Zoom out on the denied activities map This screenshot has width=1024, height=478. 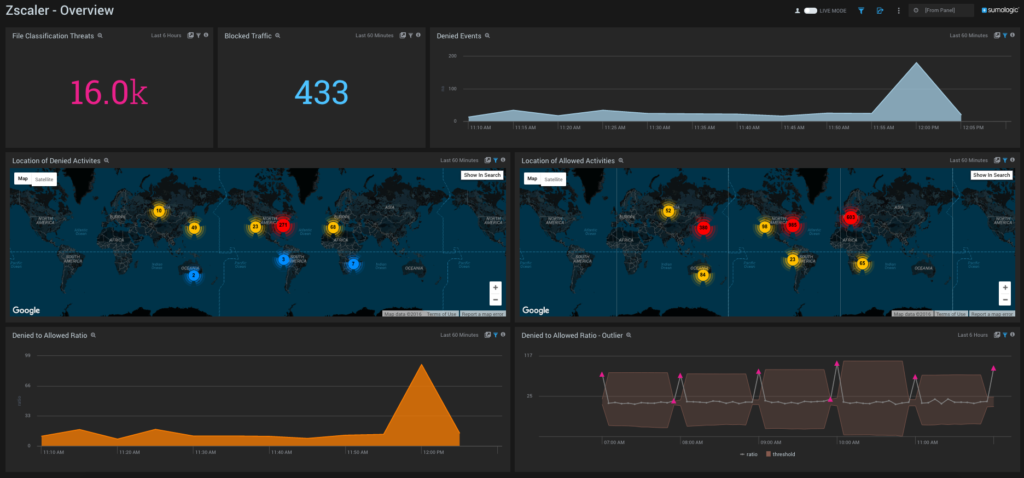pyautogui.click(x=496, y=299)
